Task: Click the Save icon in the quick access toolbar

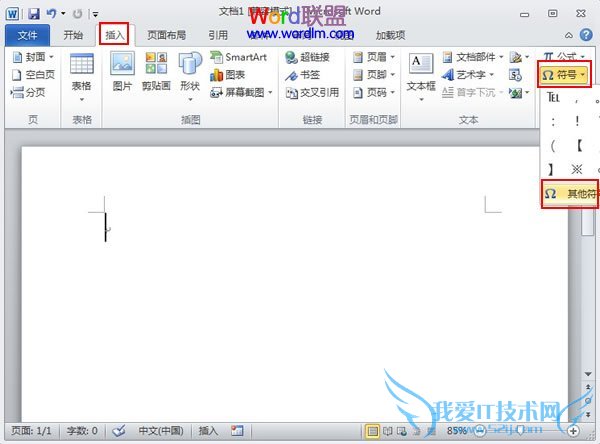Action: (34, 14)
